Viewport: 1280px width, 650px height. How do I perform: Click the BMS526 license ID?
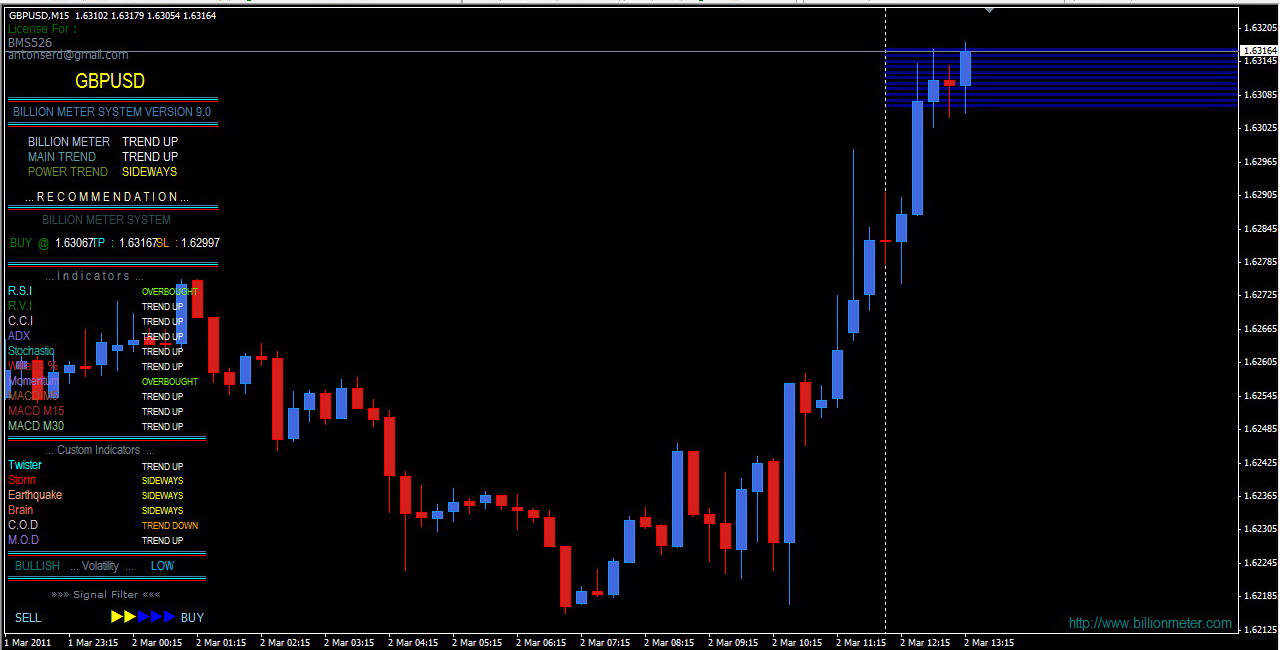click(x=30, y=43)
